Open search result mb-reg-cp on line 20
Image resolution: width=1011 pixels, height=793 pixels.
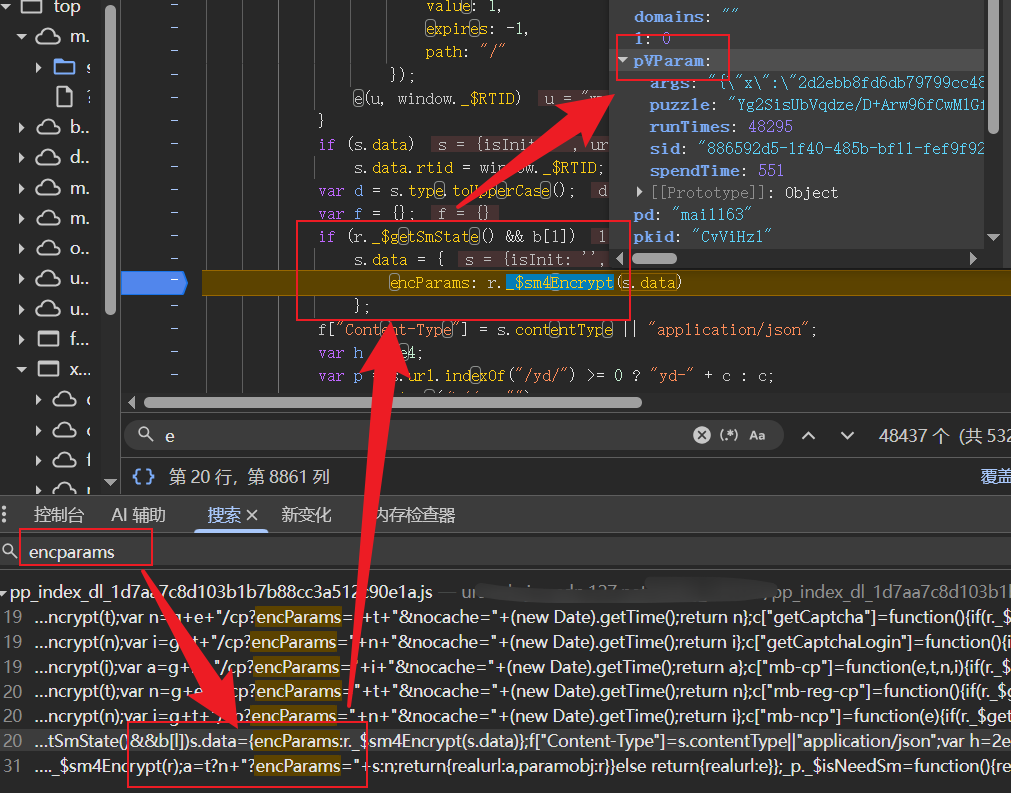coord(506,691)
